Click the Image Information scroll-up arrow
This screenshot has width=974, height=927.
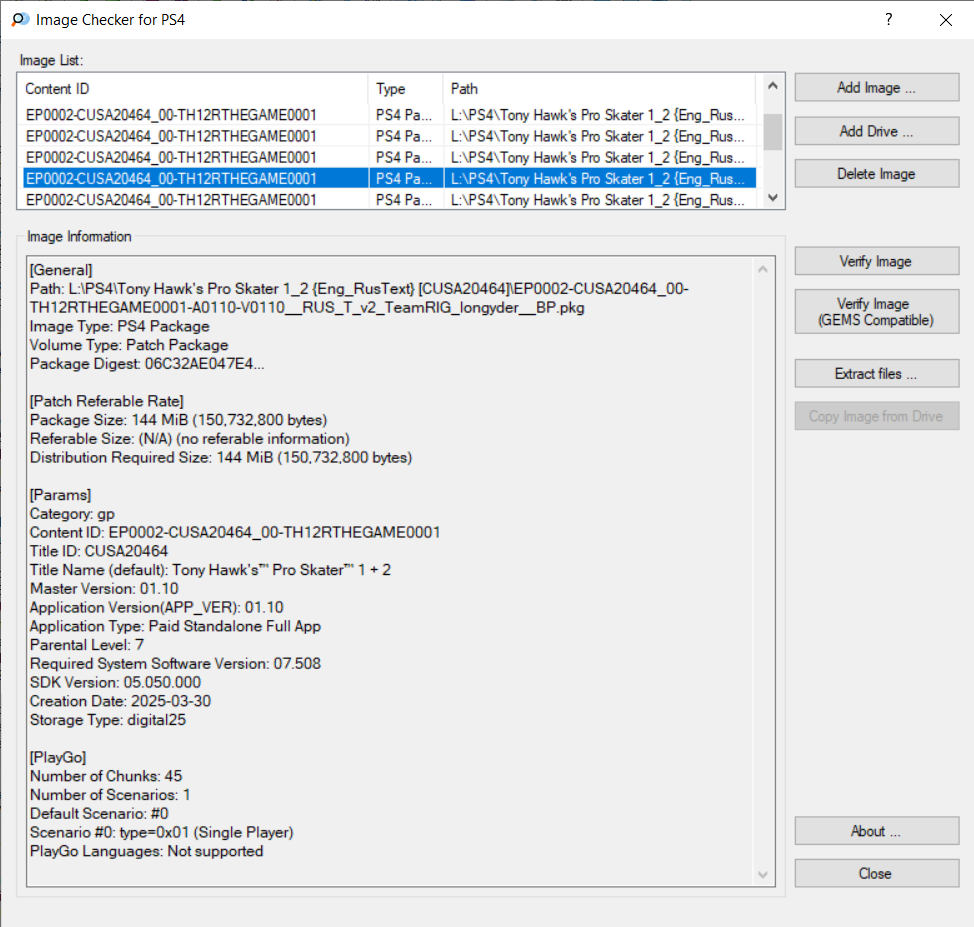tap(763, 269)
